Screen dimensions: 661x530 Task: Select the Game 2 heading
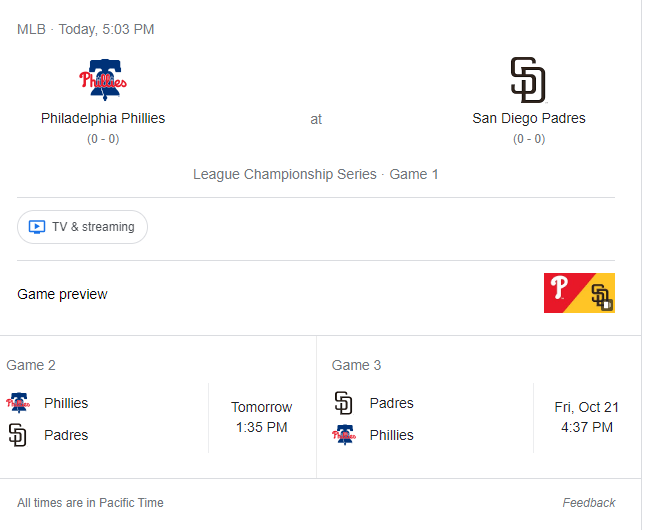coord(31,365)
